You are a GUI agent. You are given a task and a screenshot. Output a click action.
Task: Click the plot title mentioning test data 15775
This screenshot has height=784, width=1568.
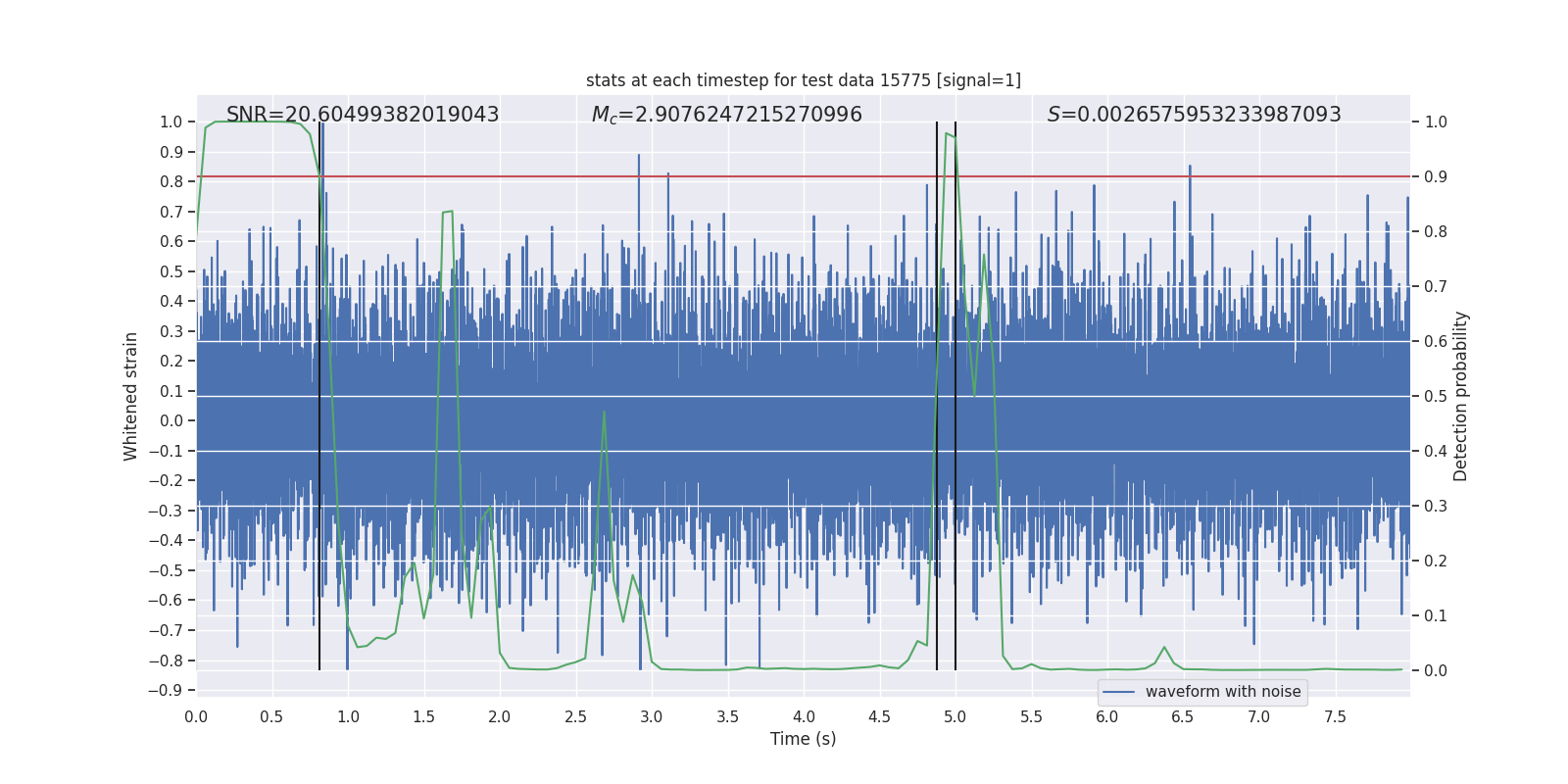[803, 80]
